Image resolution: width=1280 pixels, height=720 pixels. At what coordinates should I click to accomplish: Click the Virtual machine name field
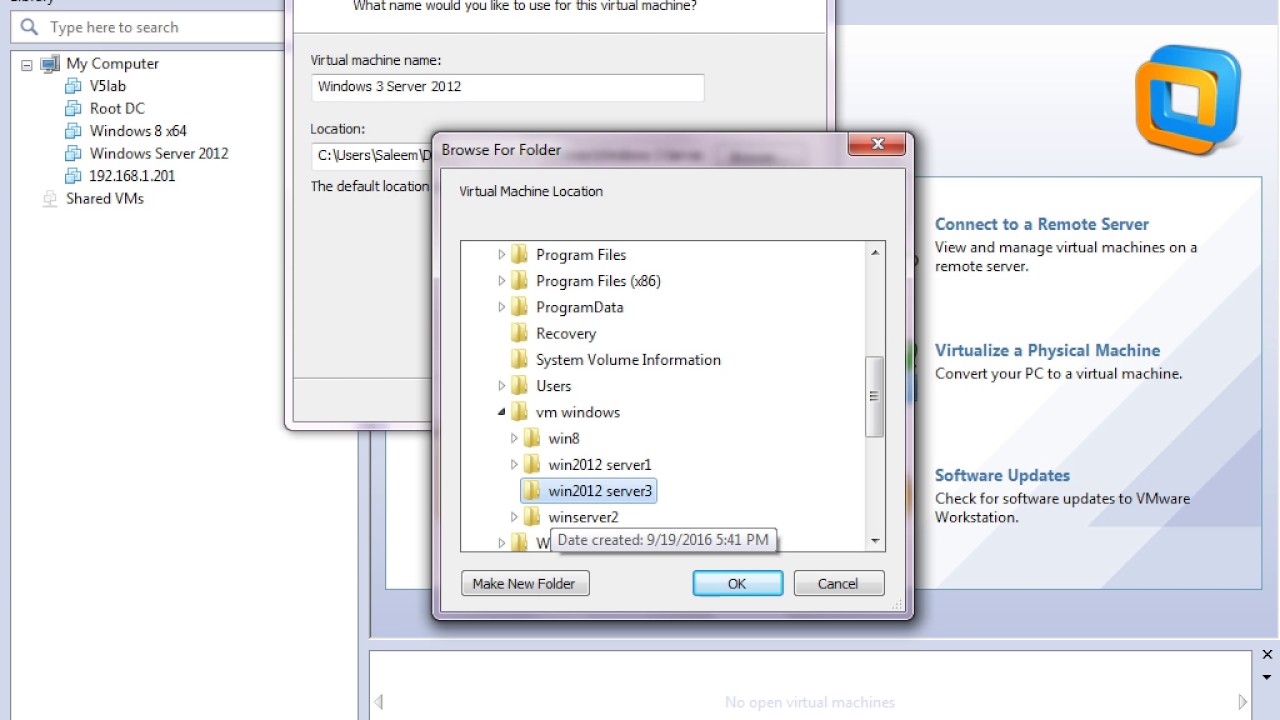(508, 87)
